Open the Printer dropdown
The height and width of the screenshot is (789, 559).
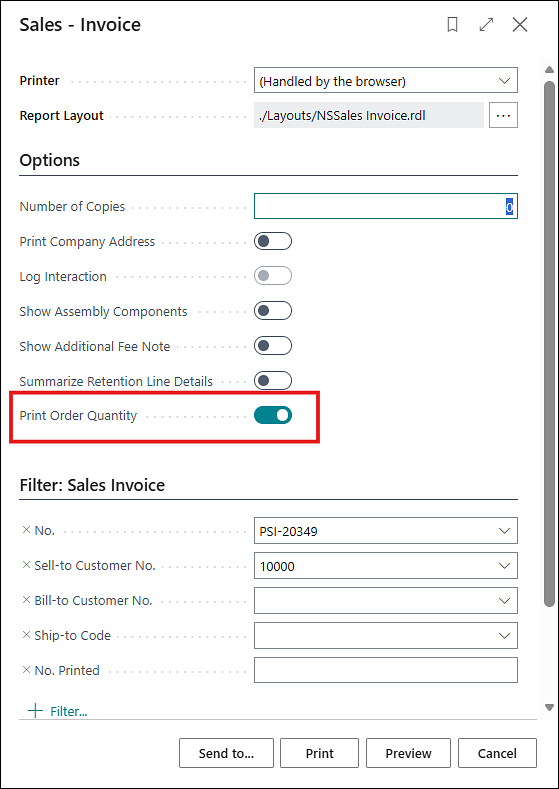(385, 81)
